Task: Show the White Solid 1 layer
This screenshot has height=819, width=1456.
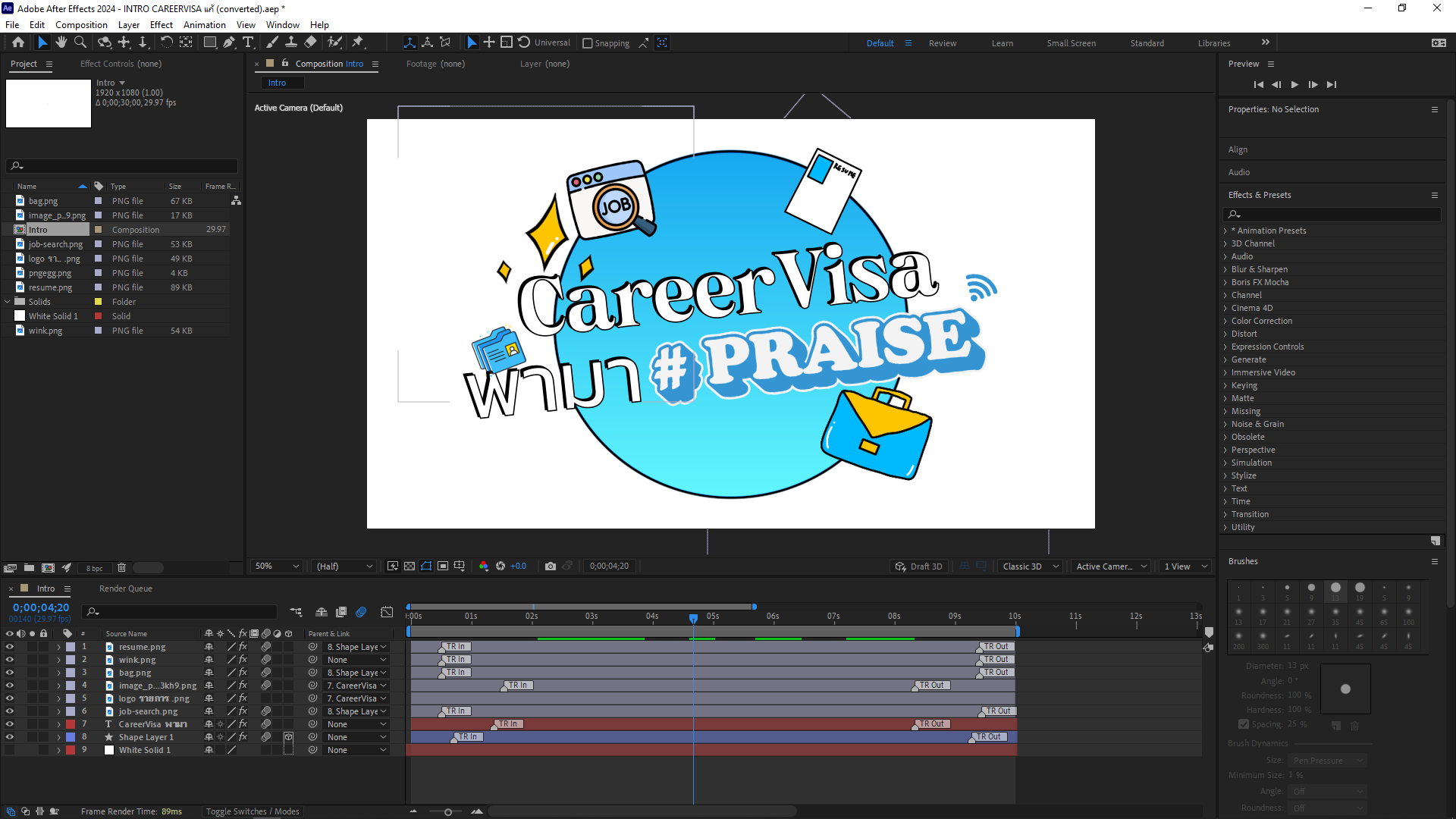Action: (x=9, y=750)
